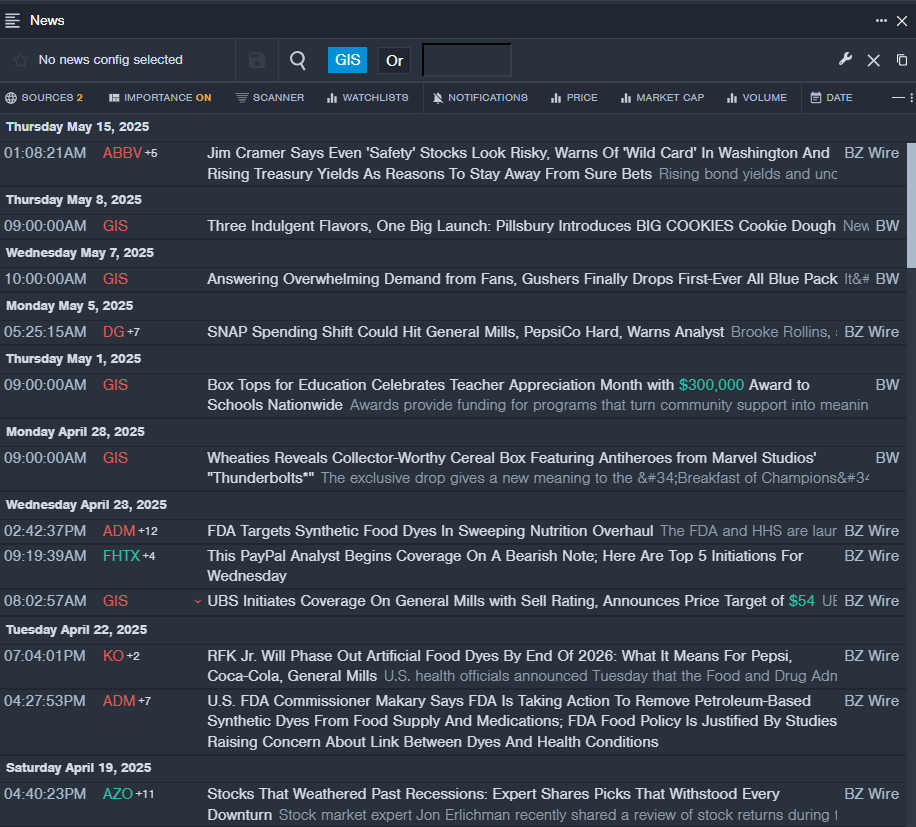Select the 'No news config selected' dropdown
Image resolution: width=916 pixels, height=827 pixels.
[x=110, y=60]
